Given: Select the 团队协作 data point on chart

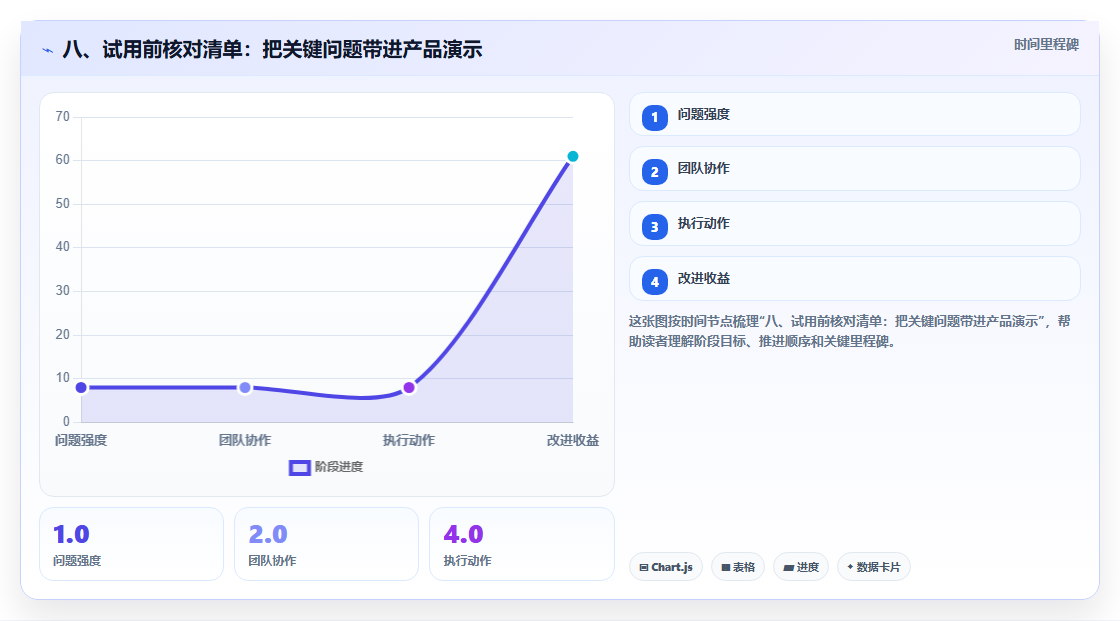Looking at the screenshot, I should 245,387.
